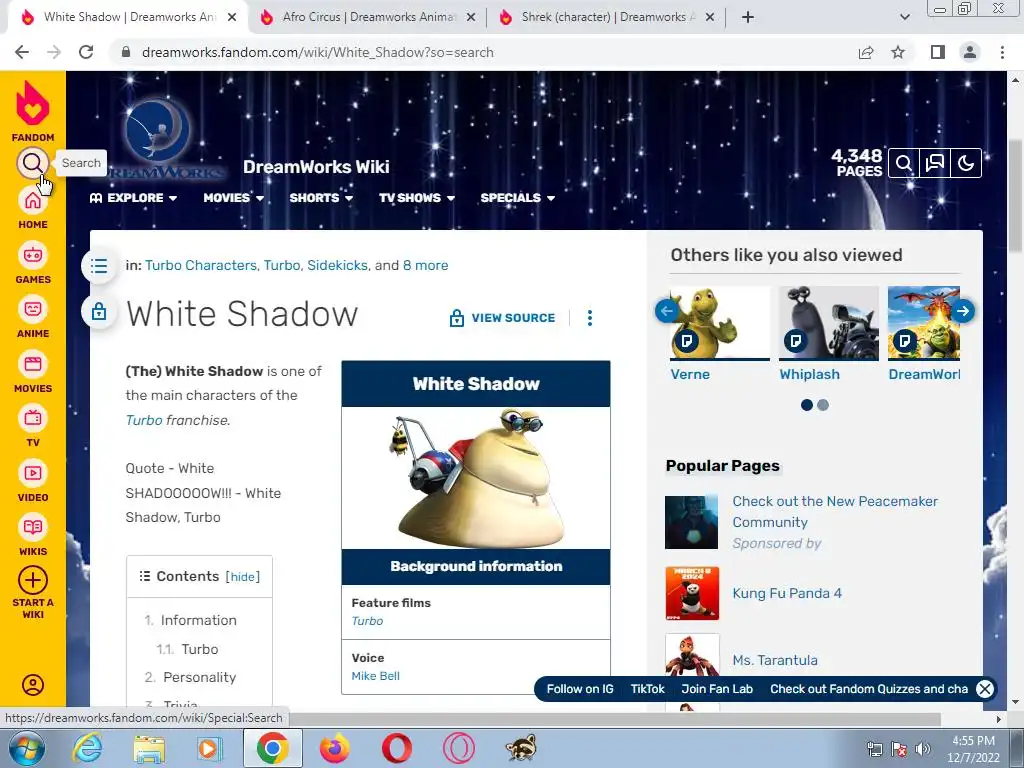
Task: Open Chrome three-dot menu
Action: (1002, 52)
